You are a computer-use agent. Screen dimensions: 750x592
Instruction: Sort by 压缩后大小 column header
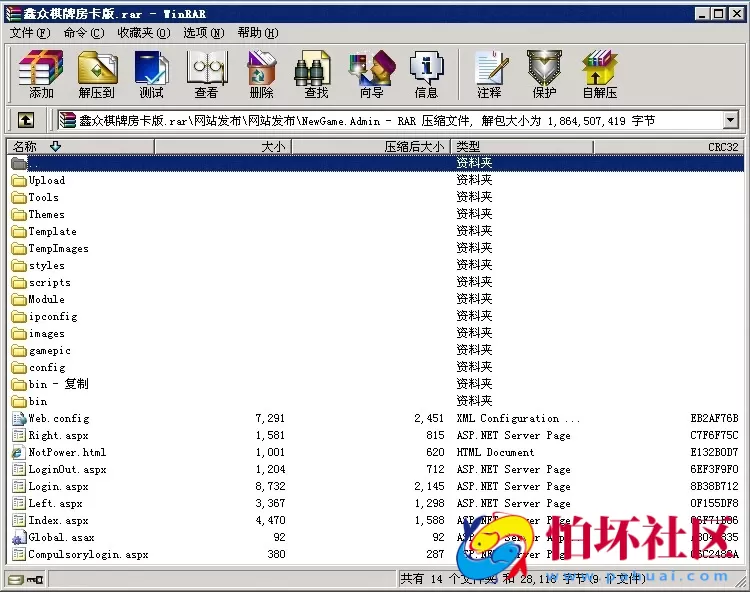click(371, 147)
